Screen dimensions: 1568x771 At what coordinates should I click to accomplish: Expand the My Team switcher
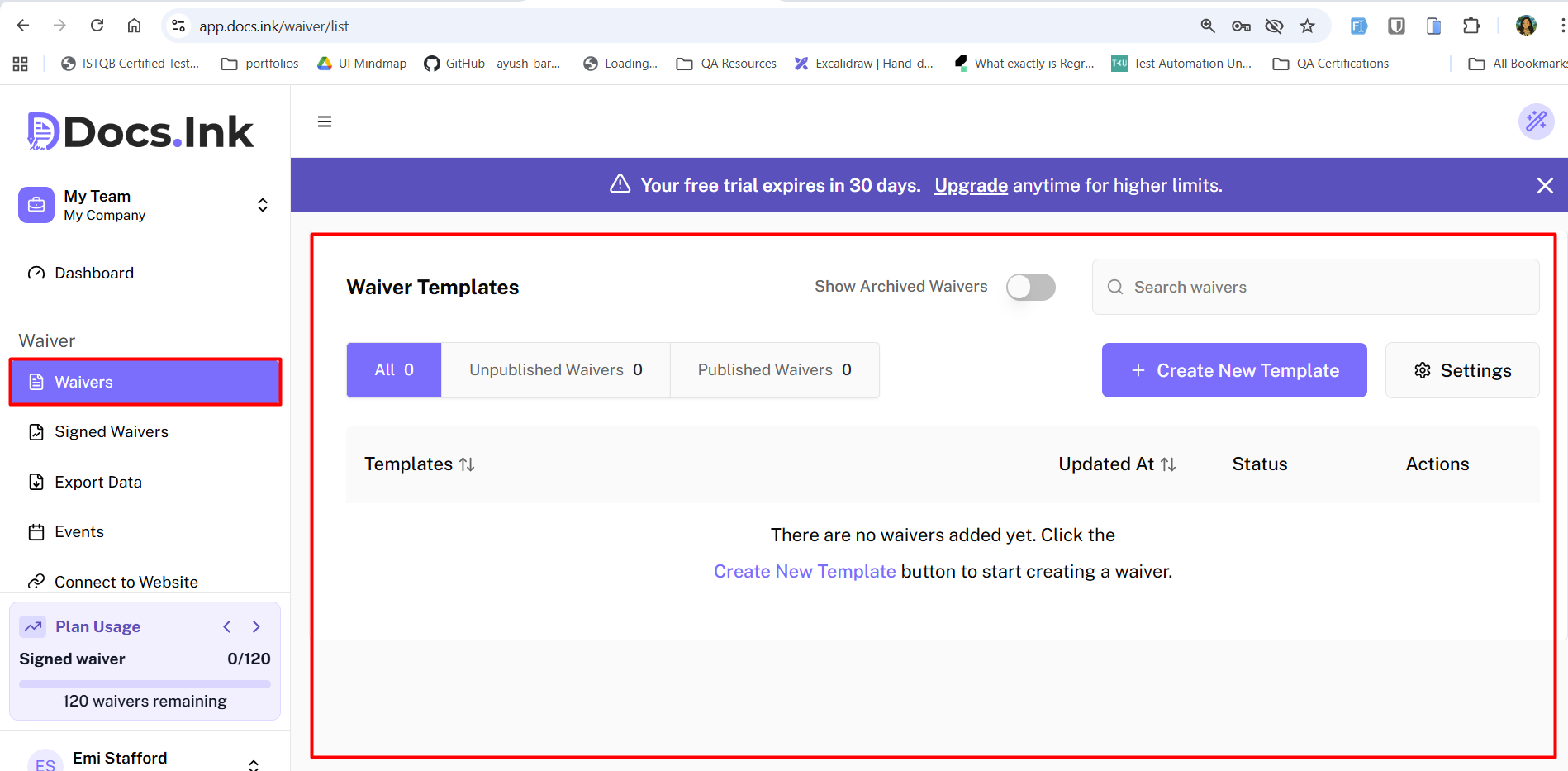click(x=262, y=205)
